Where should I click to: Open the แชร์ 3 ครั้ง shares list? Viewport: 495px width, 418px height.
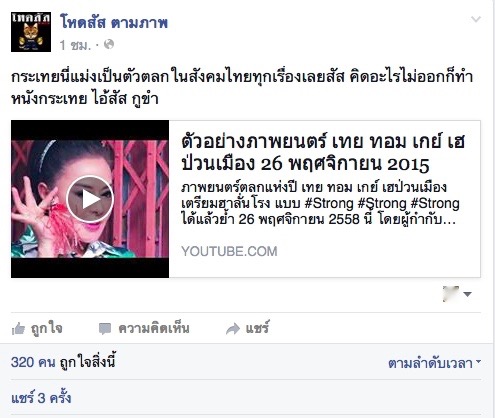click(41, 398)
